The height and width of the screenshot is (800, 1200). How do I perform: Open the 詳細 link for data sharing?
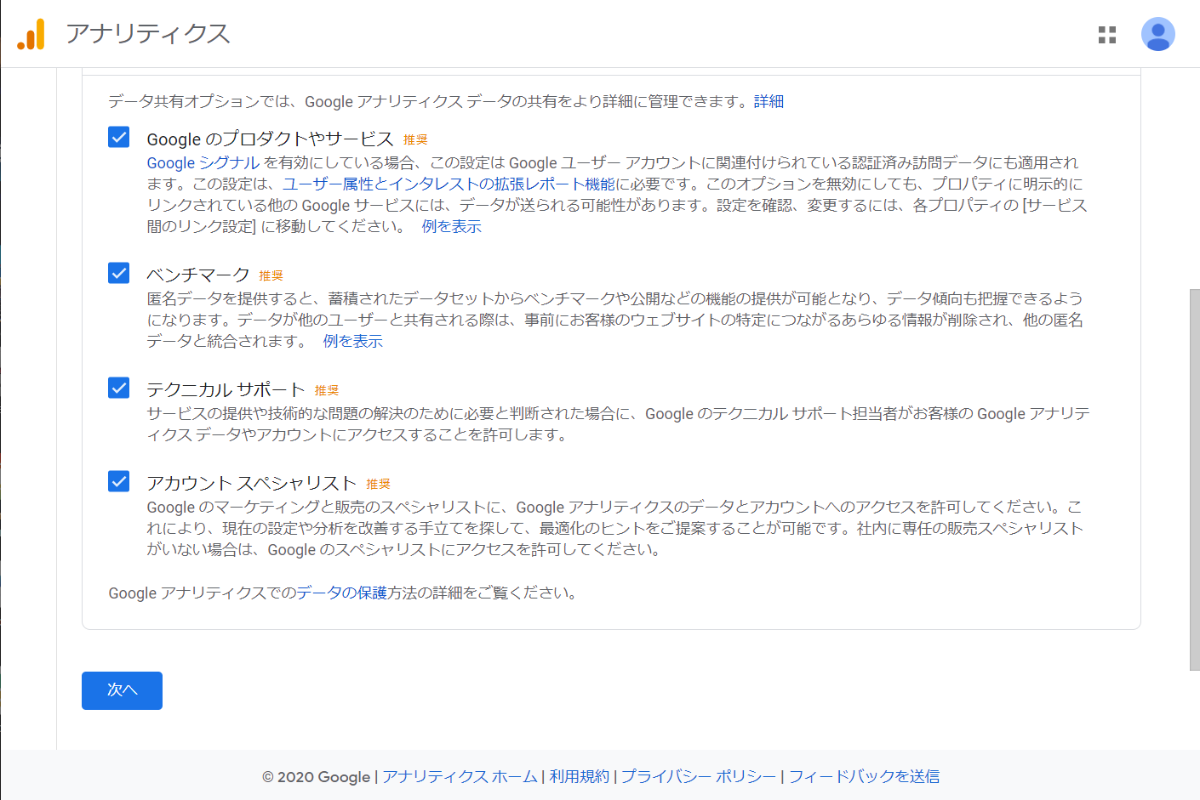769,101
